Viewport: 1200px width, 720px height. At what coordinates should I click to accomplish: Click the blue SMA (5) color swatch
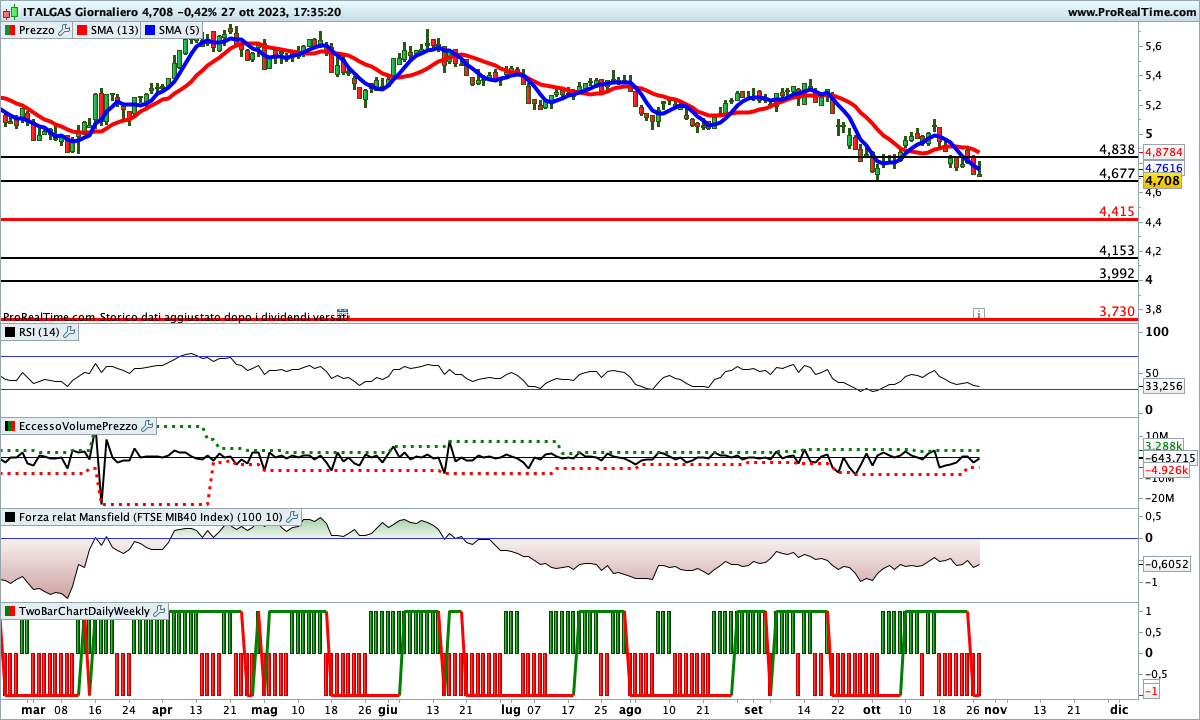[x=151, y=30]
